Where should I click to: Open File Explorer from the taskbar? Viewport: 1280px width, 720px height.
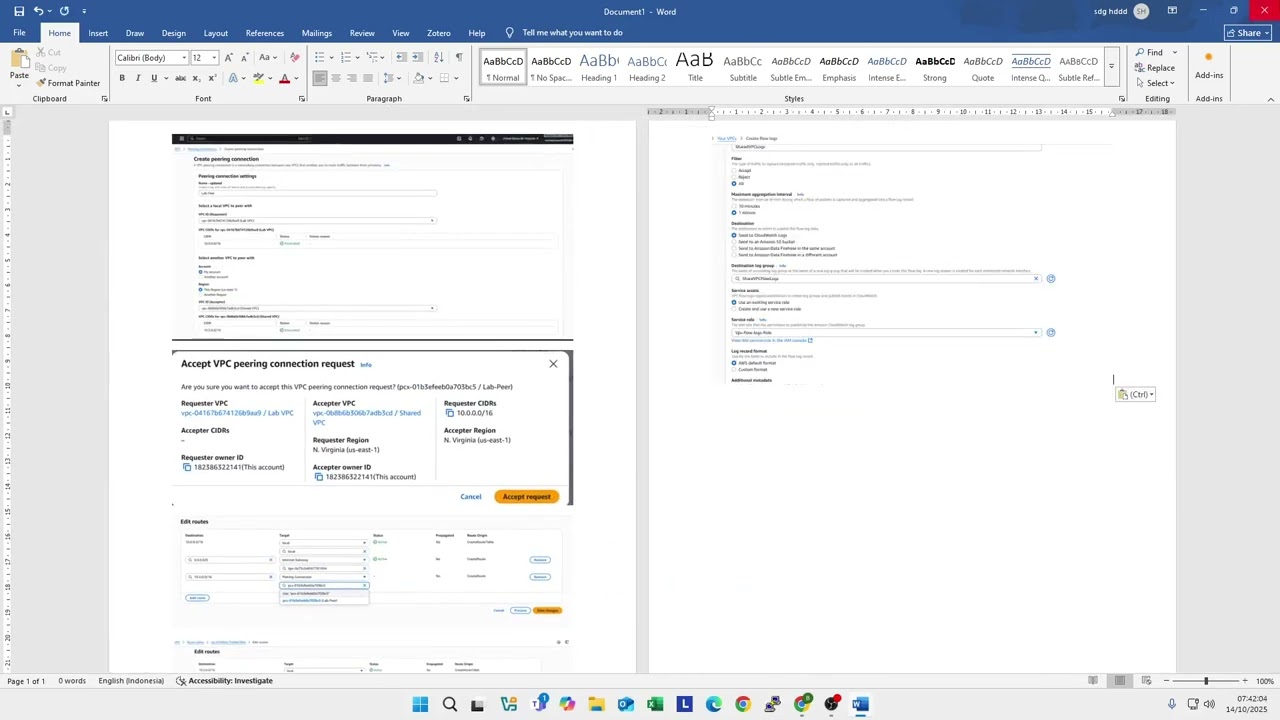pos(596,705)
